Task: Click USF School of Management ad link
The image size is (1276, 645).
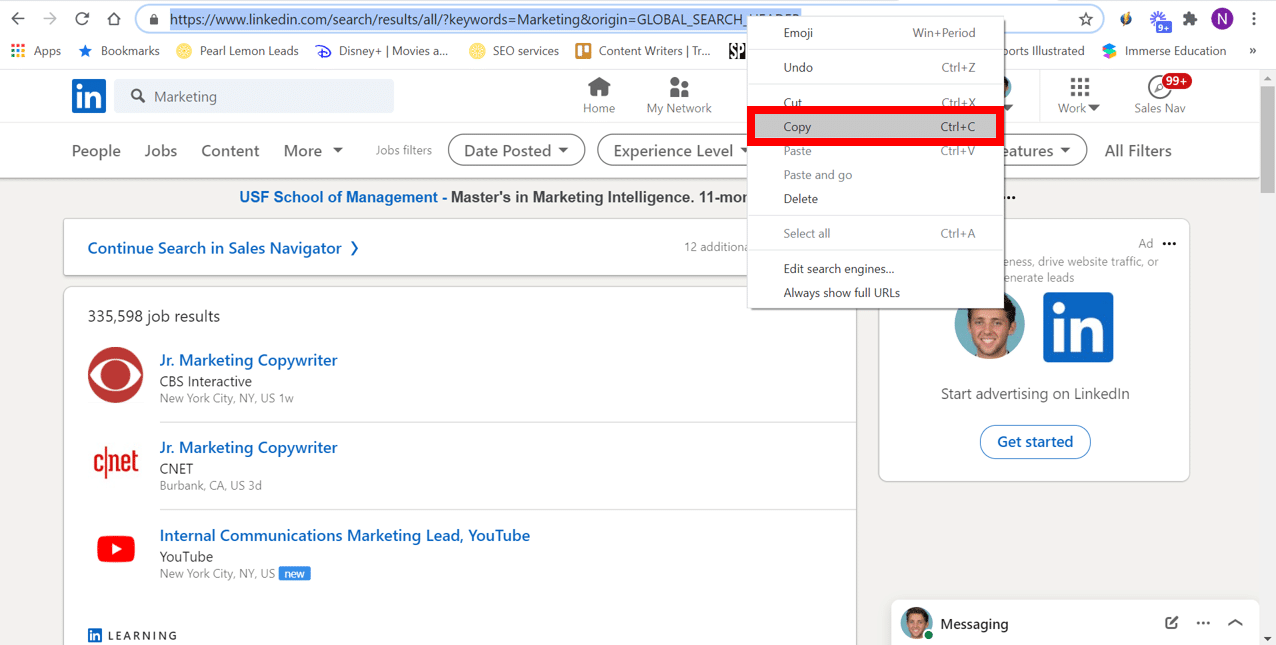Action: point(344,197)
